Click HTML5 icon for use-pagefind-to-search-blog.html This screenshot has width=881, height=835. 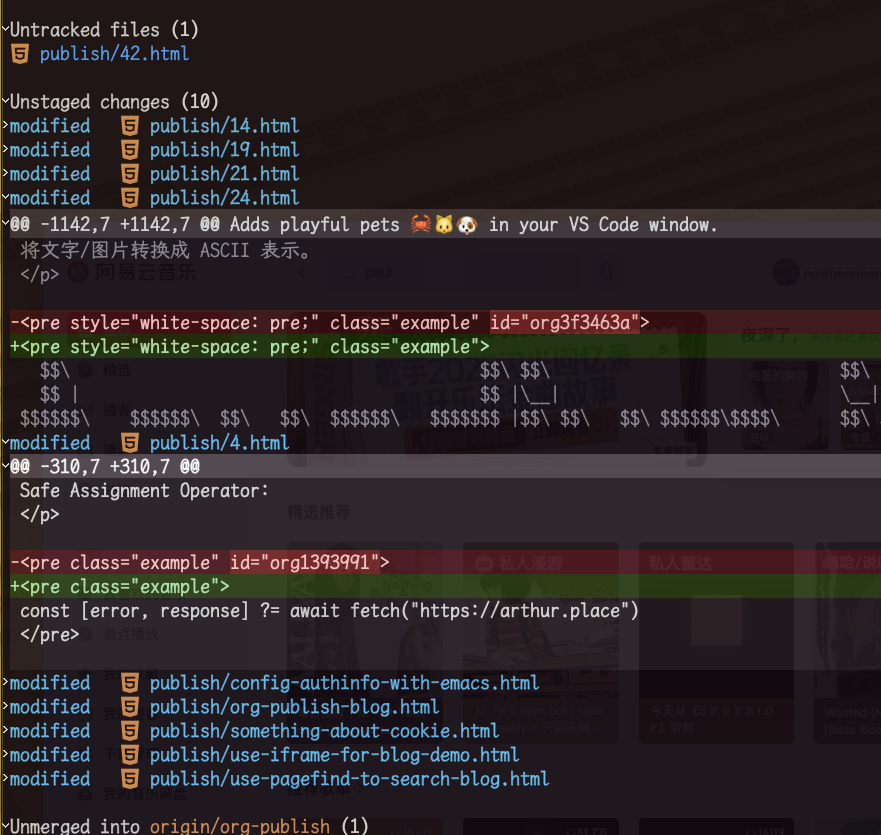(129, 779)
